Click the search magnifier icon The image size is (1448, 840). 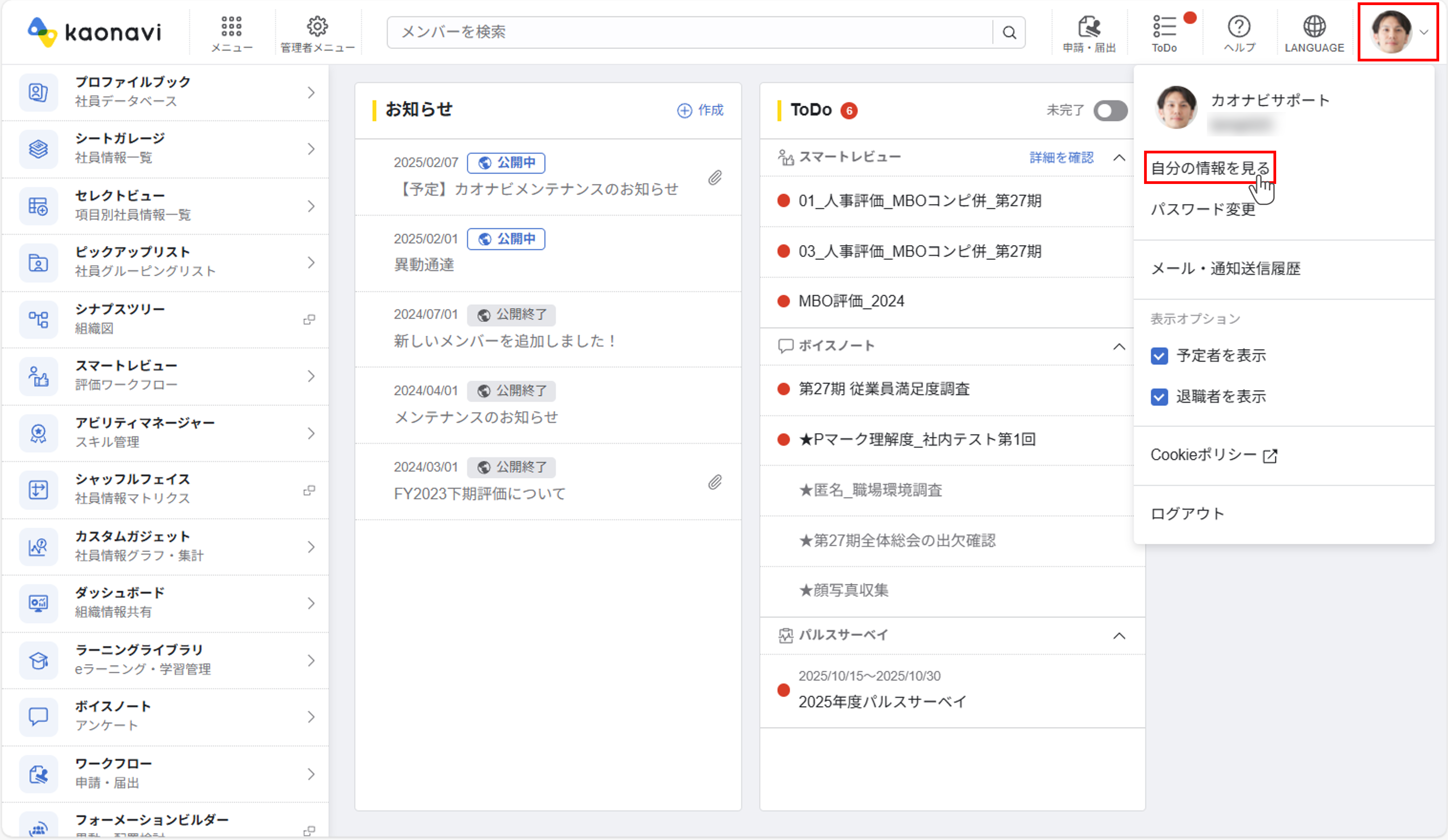1010,33
